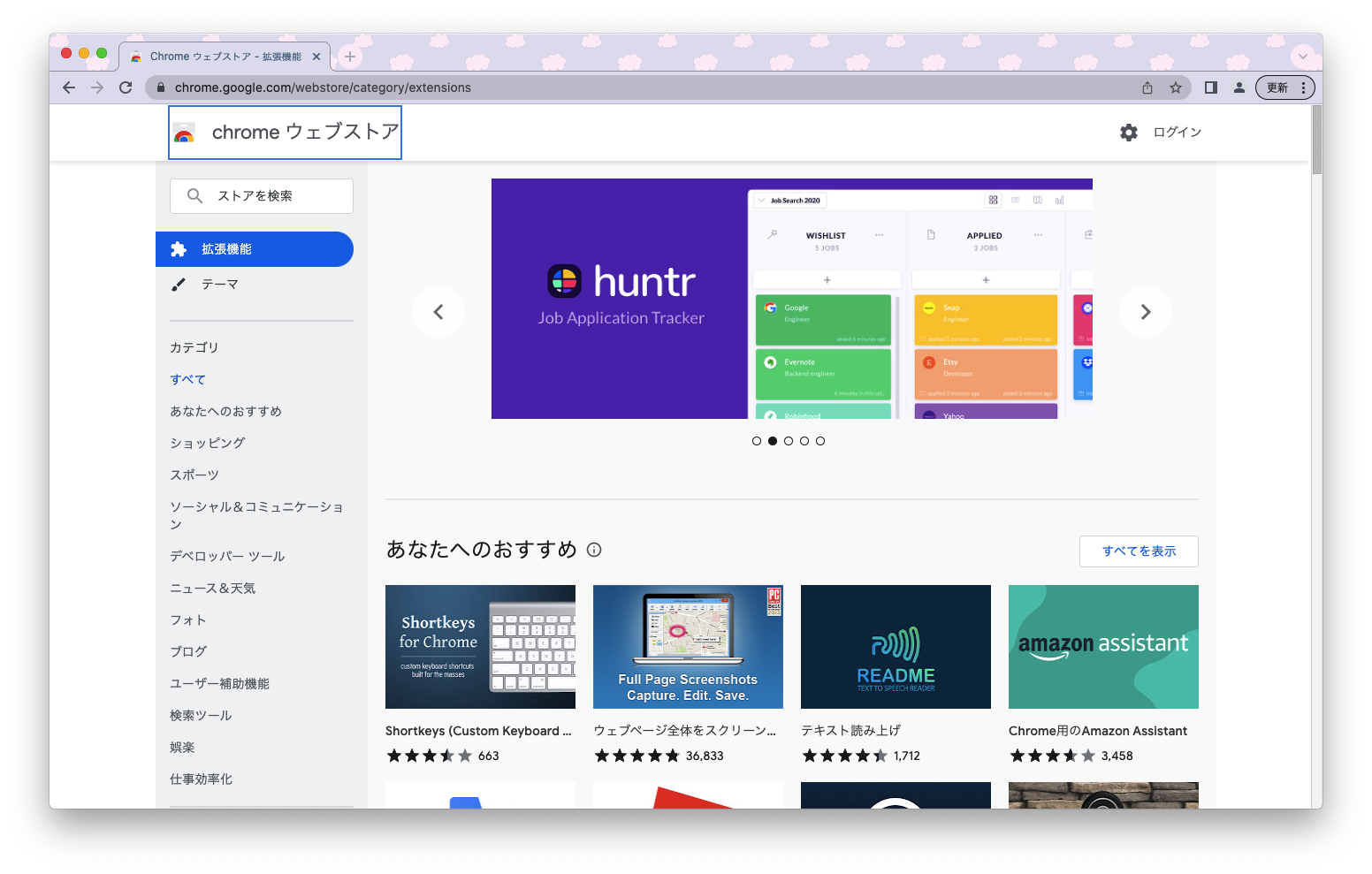Viewport: 1372px width, 874px height.
Task: Click the puzzle piece icon on 拡張機能
Action: click(x=179, y=249)
